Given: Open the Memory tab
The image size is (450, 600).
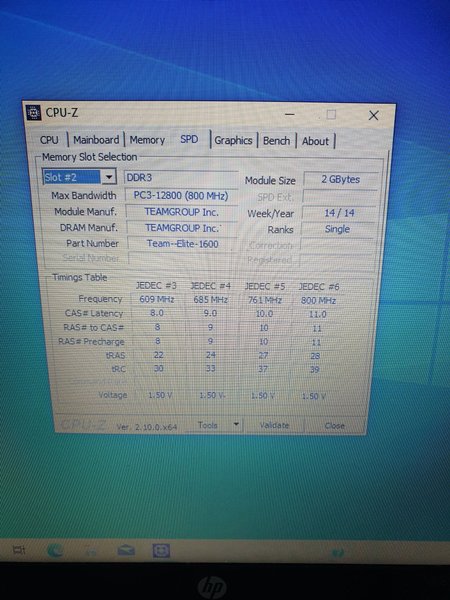Looking at the screenshot, I should coord(147,140).
